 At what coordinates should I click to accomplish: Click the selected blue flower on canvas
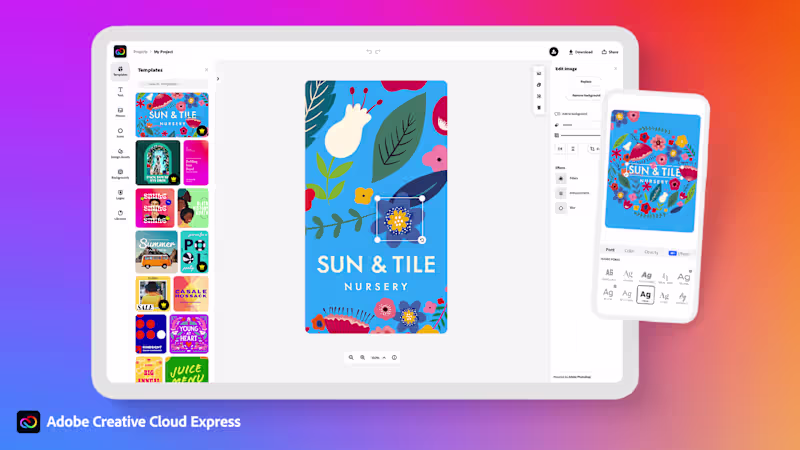pos(399,219)
